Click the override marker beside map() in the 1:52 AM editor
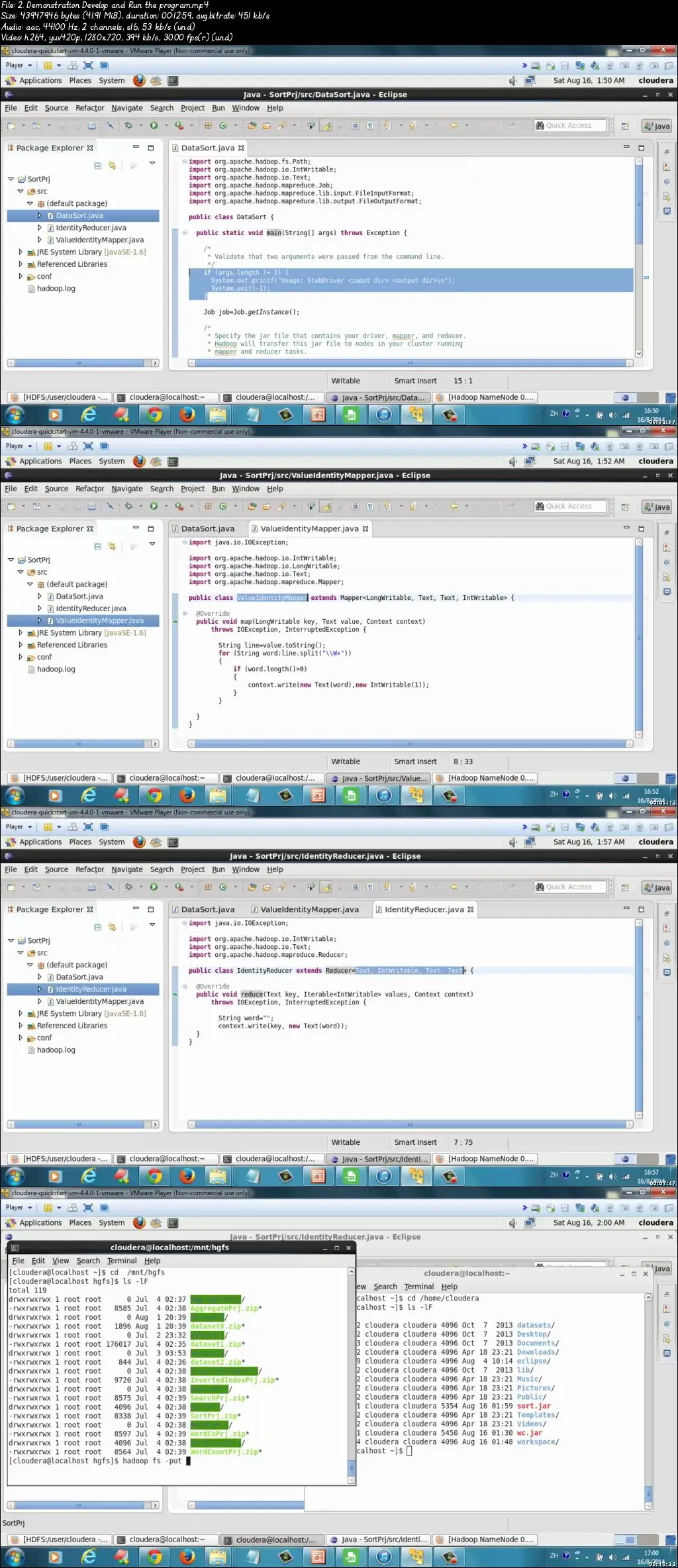 click(175, 622)
